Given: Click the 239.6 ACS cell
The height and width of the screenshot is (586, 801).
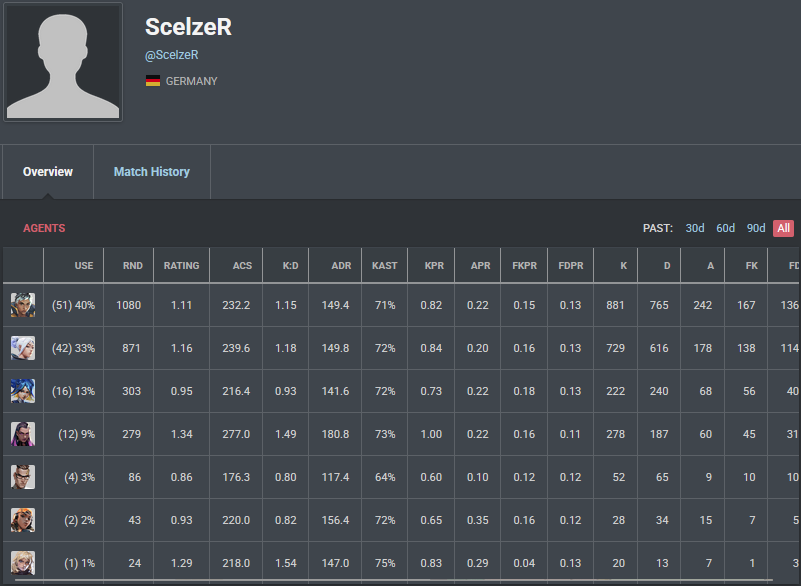Looking at the screenshot, I should pos(236,348).
